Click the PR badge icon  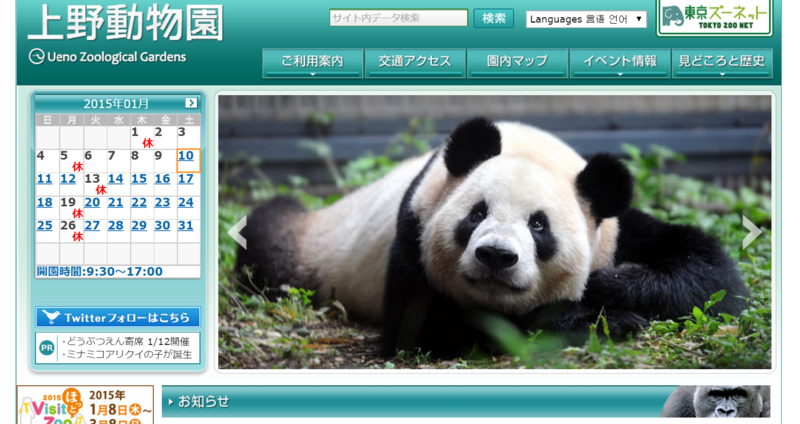(47, 348)
